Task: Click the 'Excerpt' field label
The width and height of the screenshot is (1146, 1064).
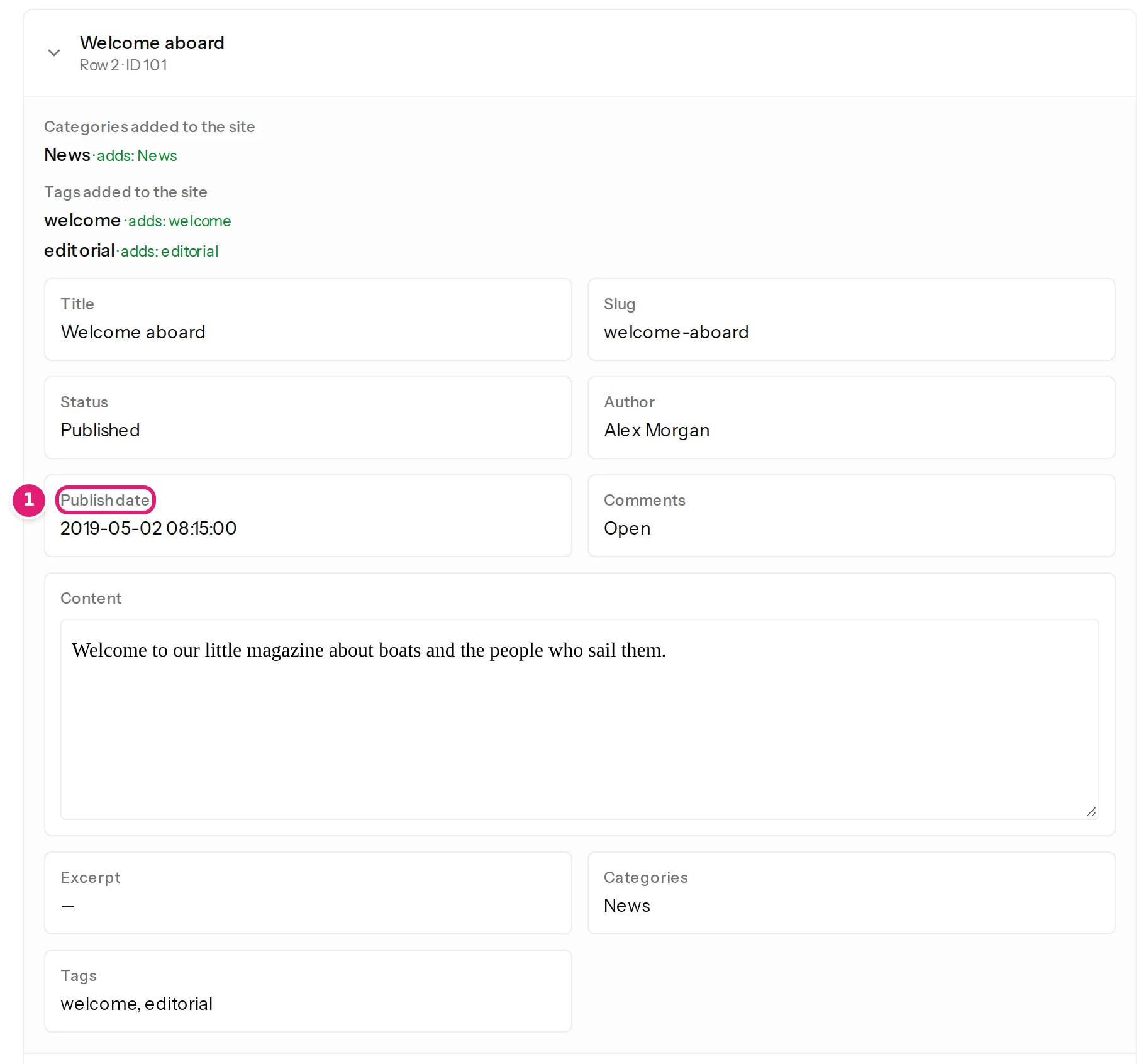Action: [91, 877]
